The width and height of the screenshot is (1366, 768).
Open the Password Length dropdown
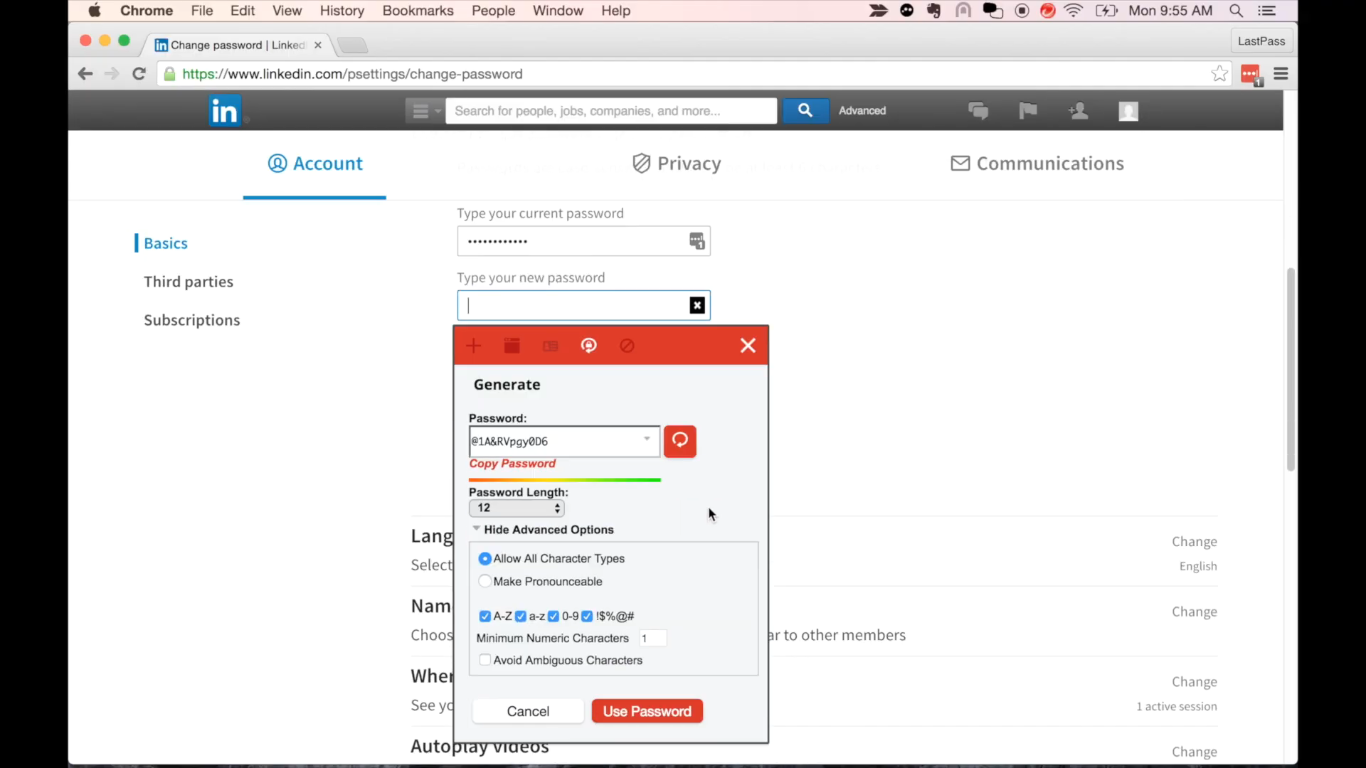pyautogui.click(x=516, y=508)
